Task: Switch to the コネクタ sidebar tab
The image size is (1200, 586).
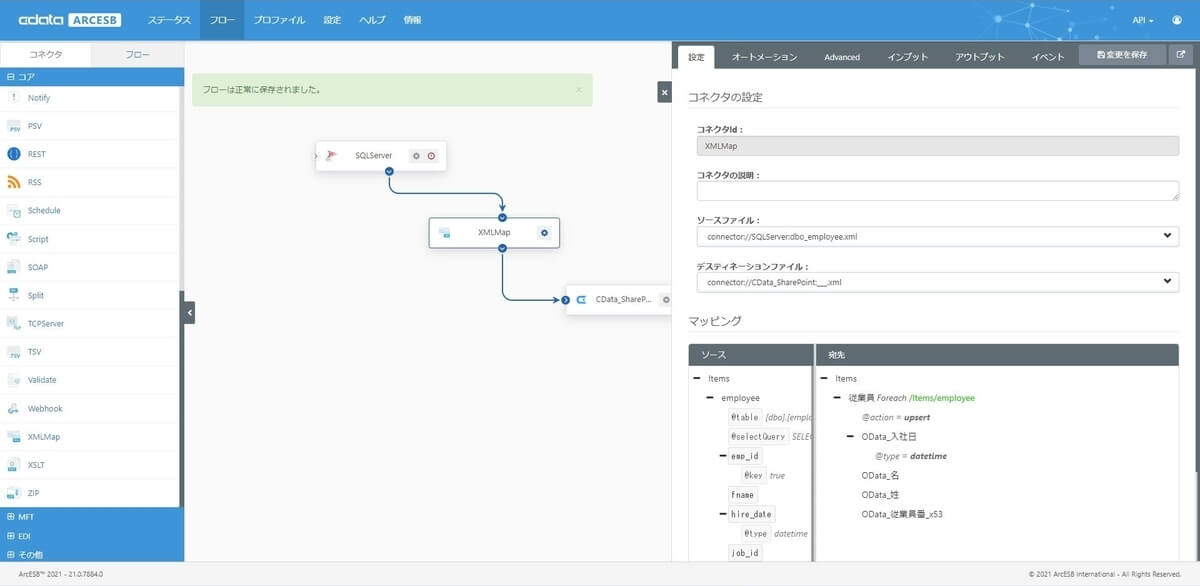Action: (46, 55)
